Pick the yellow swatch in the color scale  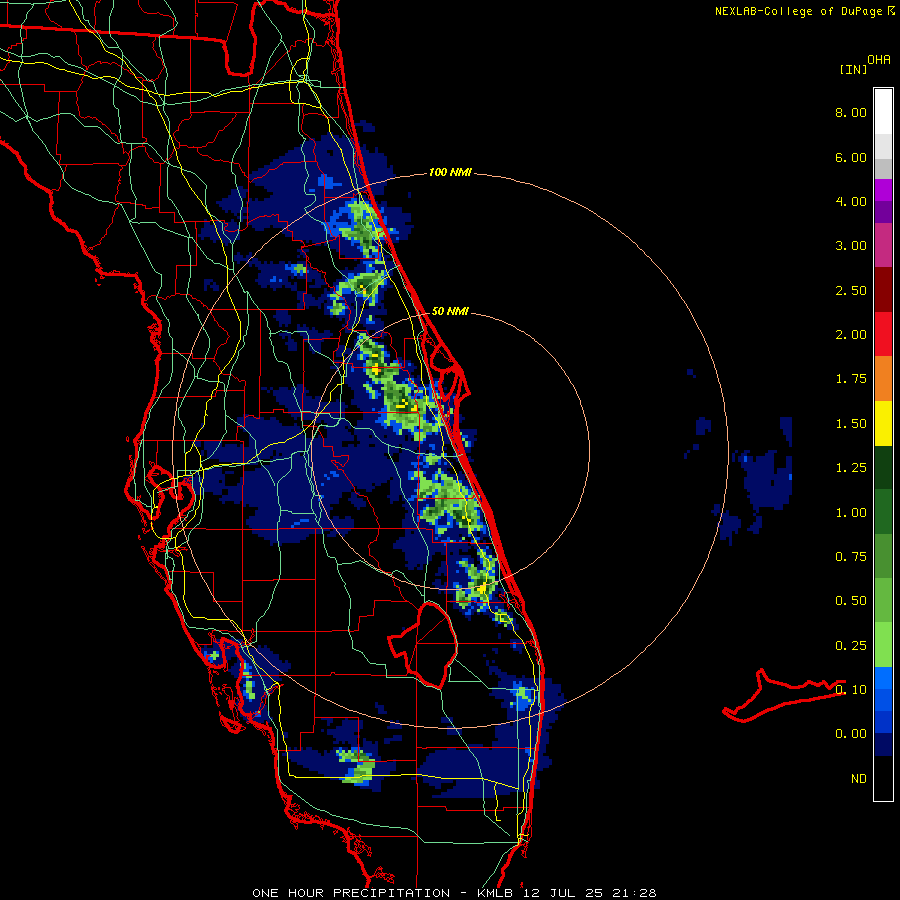(883, 423)
